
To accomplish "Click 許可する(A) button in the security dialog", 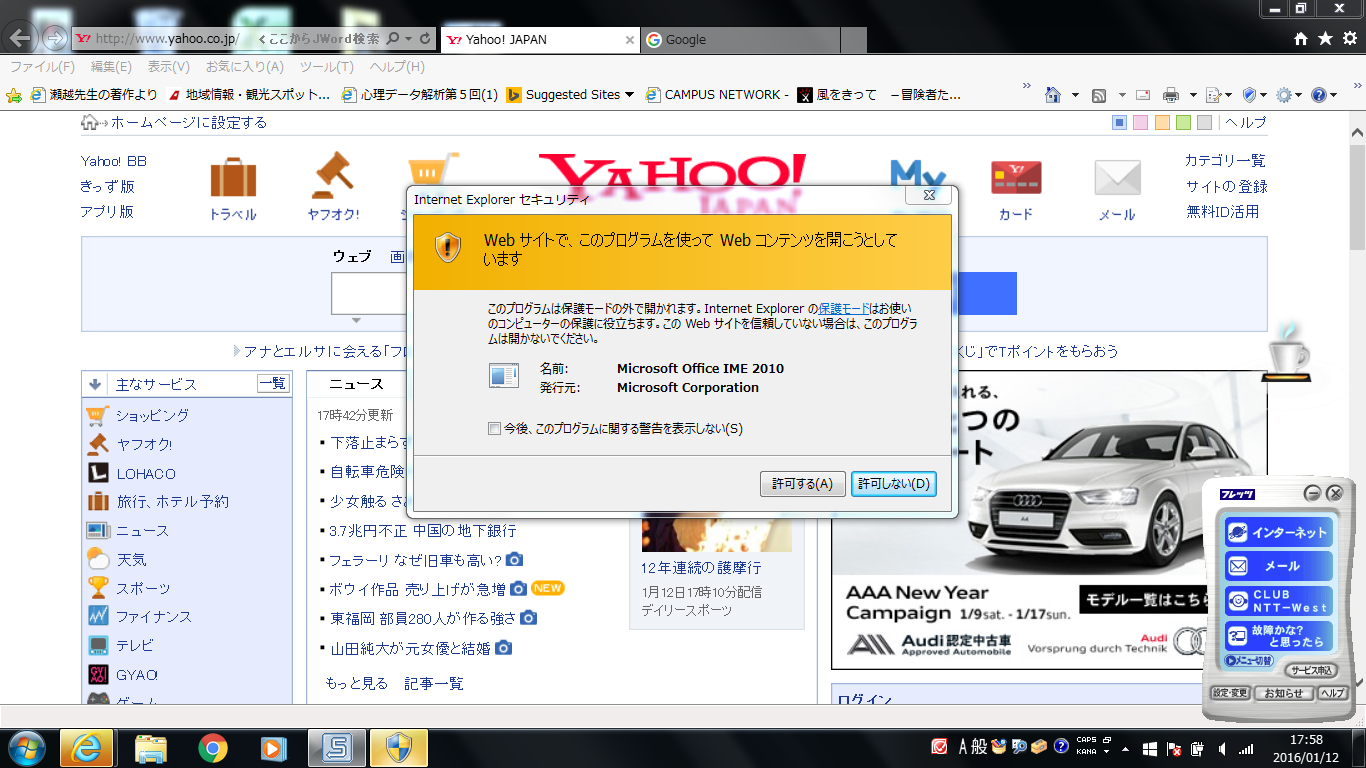I will point(802,484).
